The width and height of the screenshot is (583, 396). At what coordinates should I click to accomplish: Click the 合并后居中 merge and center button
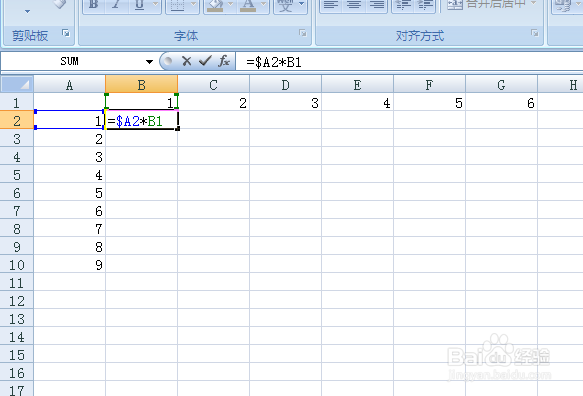(x=486, y=4)
